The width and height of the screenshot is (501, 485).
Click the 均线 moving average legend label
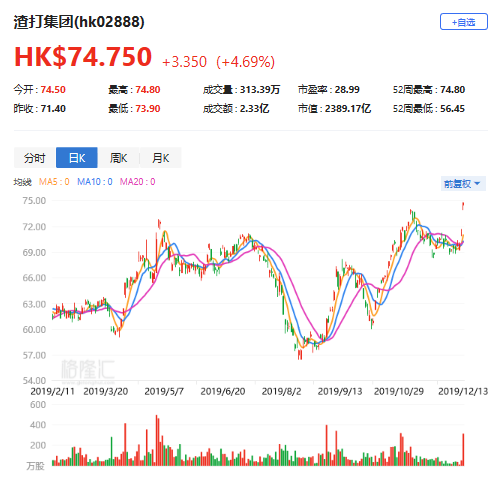point(22,182)
